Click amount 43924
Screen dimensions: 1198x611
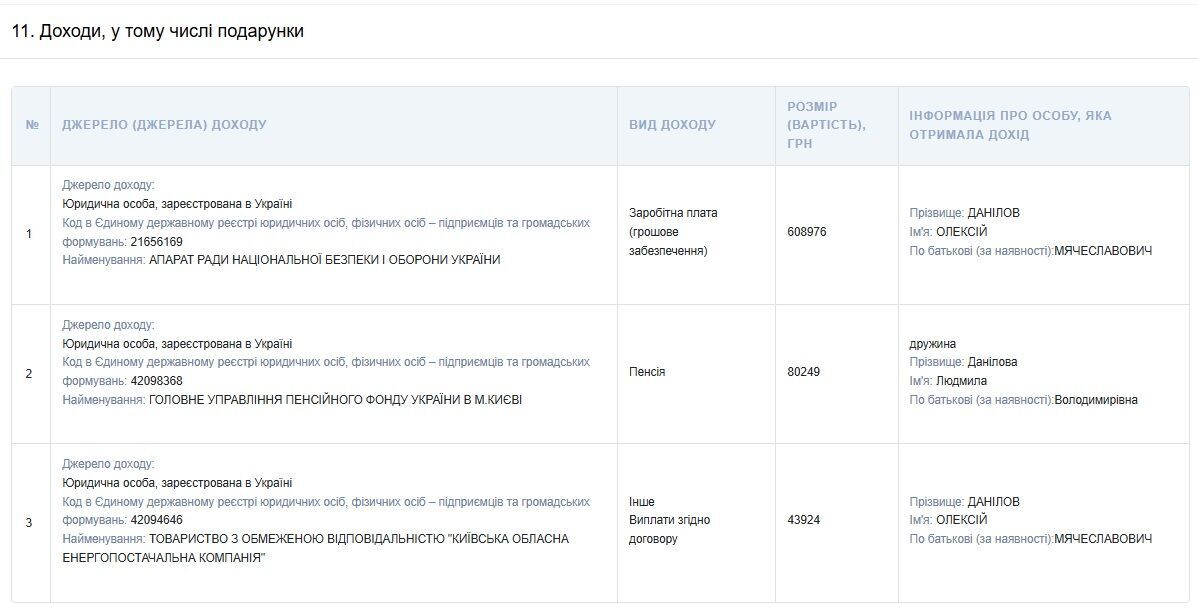[804, 520]
